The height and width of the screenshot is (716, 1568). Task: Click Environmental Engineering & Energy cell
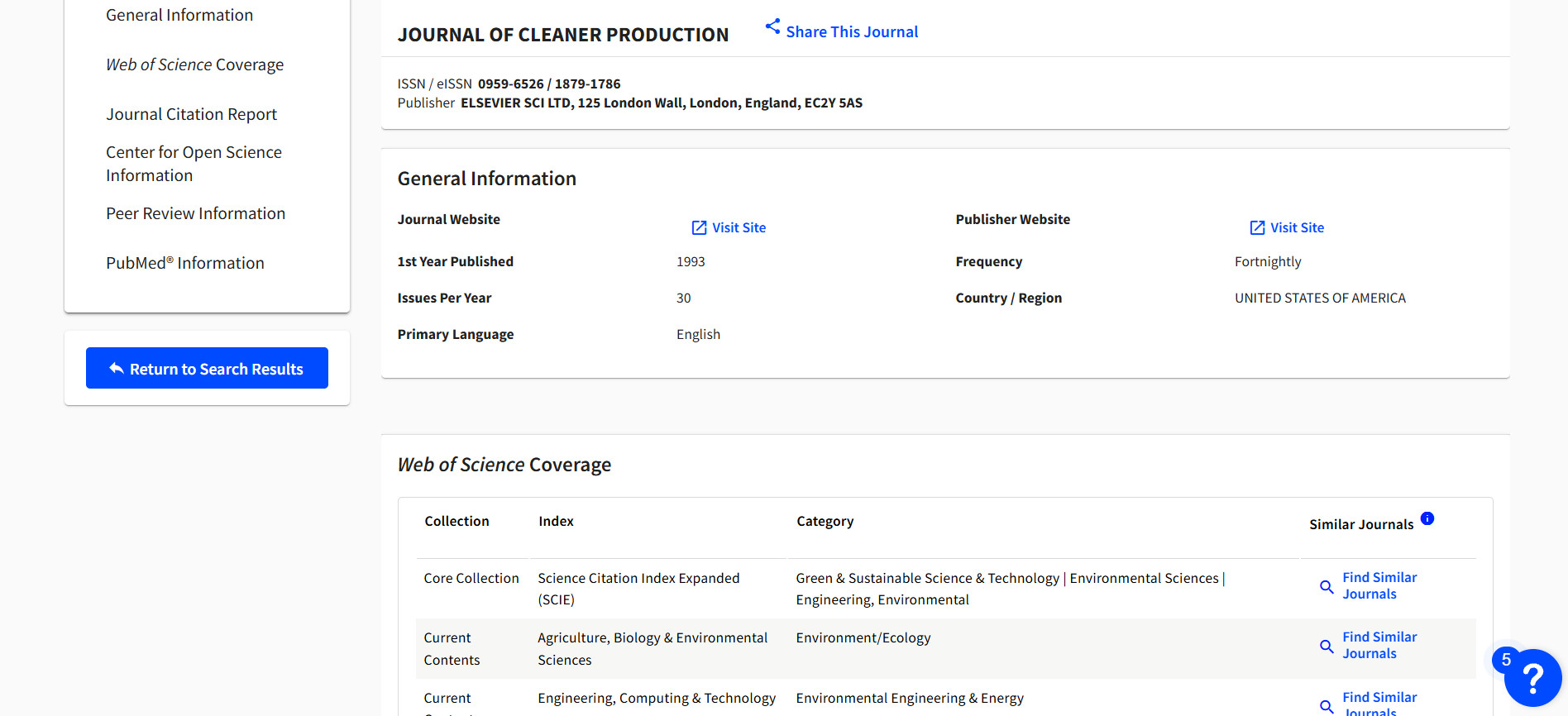pos(910,698)
